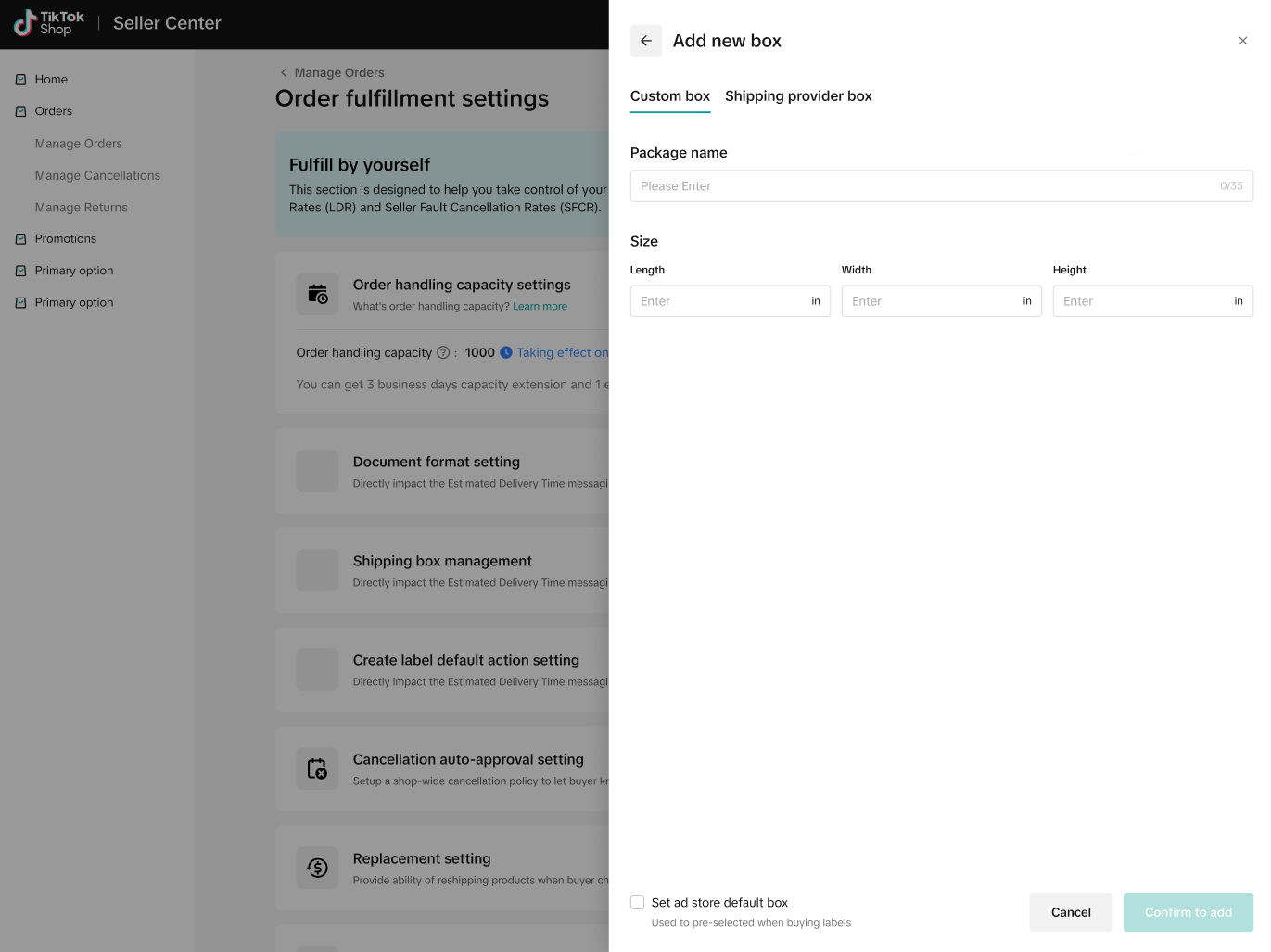Switch to the Shipping provider box tab

(798, 96)
